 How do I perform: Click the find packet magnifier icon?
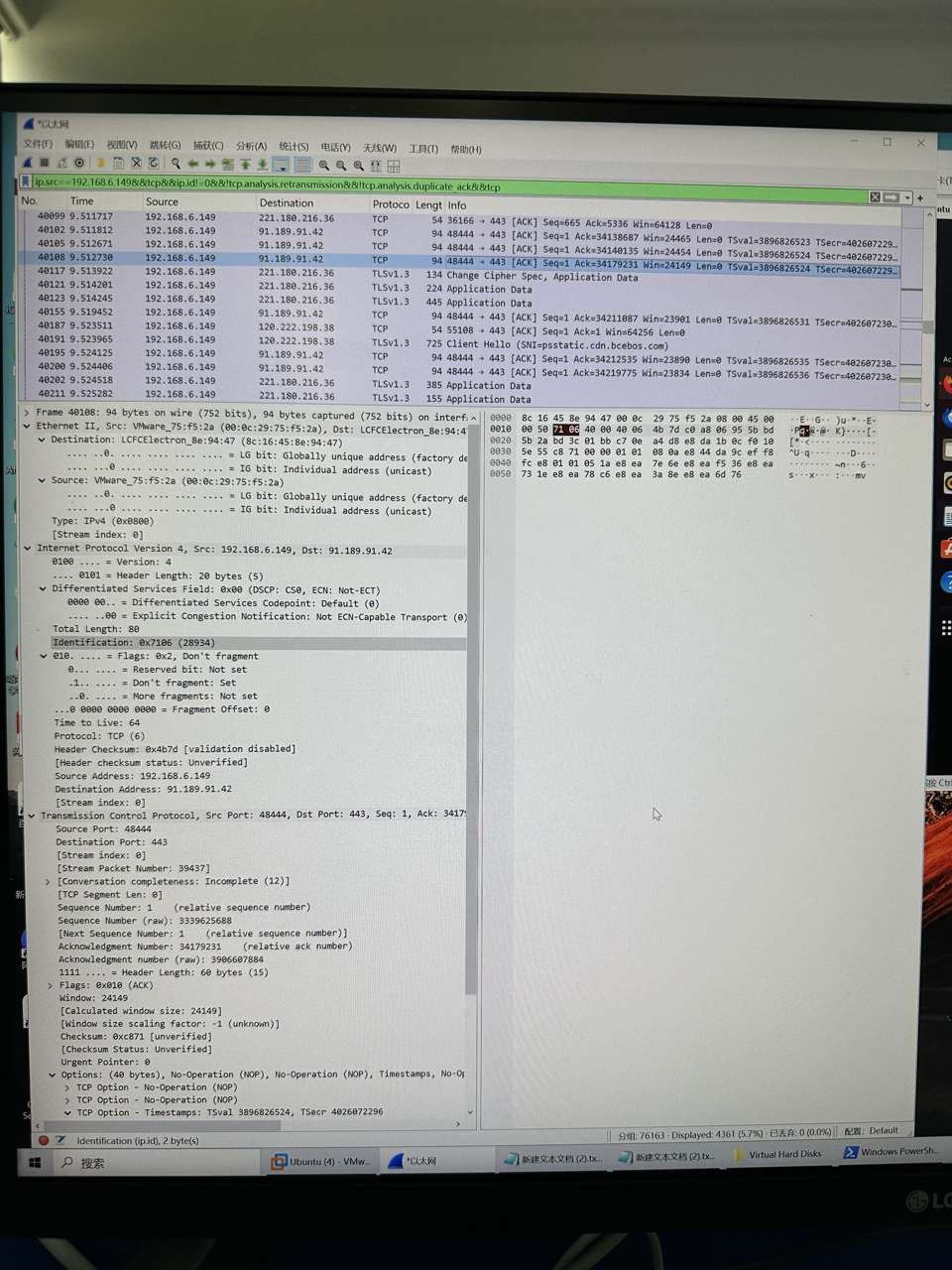(176, 164)
